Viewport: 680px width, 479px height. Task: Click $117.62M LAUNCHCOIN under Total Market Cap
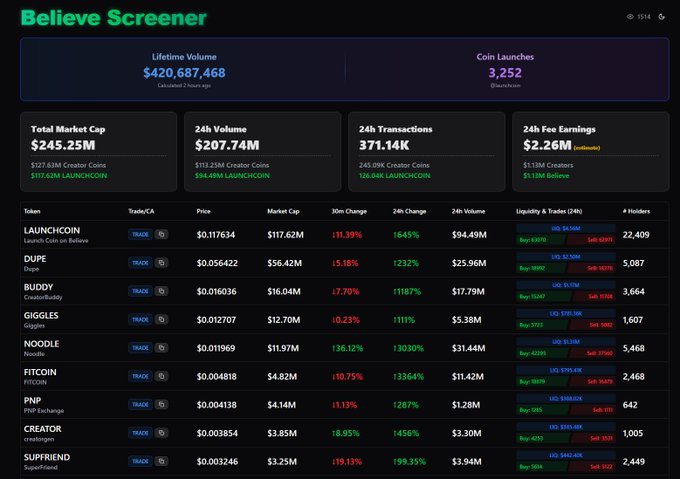pos(69,176)
